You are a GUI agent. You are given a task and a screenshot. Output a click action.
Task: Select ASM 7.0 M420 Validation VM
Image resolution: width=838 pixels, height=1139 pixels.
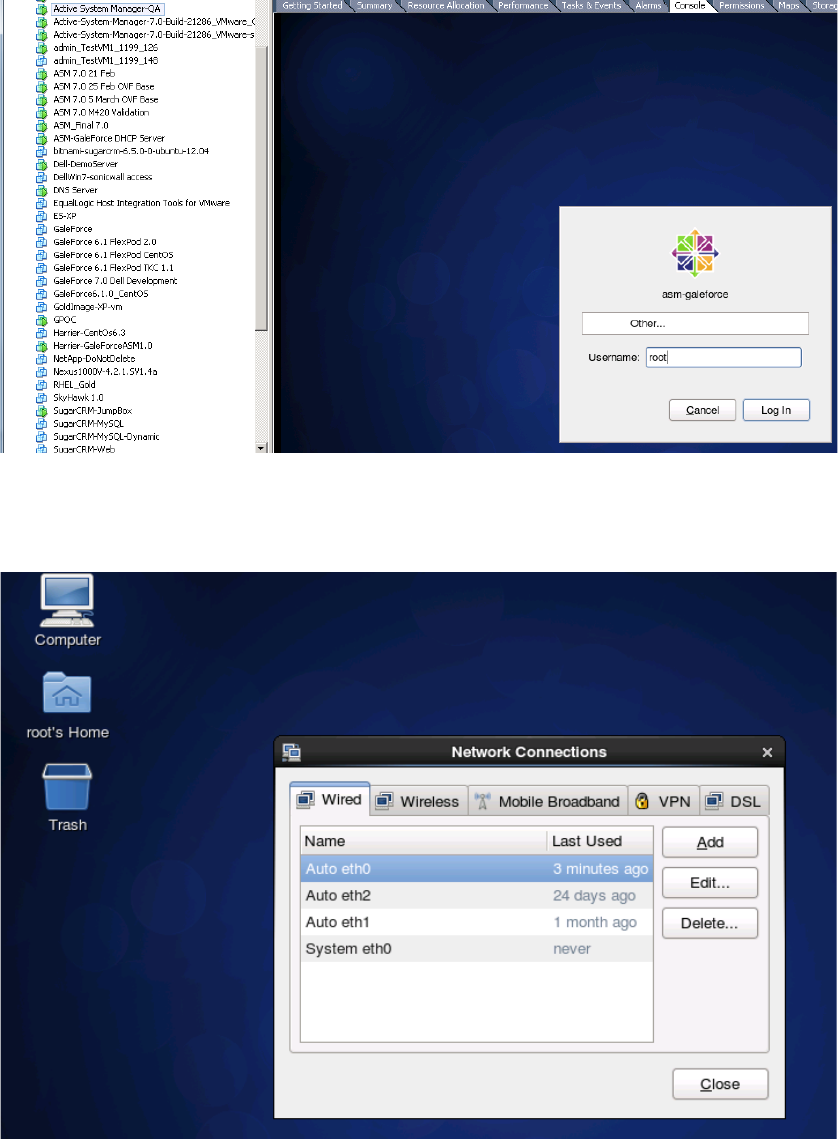pos(101,113)
